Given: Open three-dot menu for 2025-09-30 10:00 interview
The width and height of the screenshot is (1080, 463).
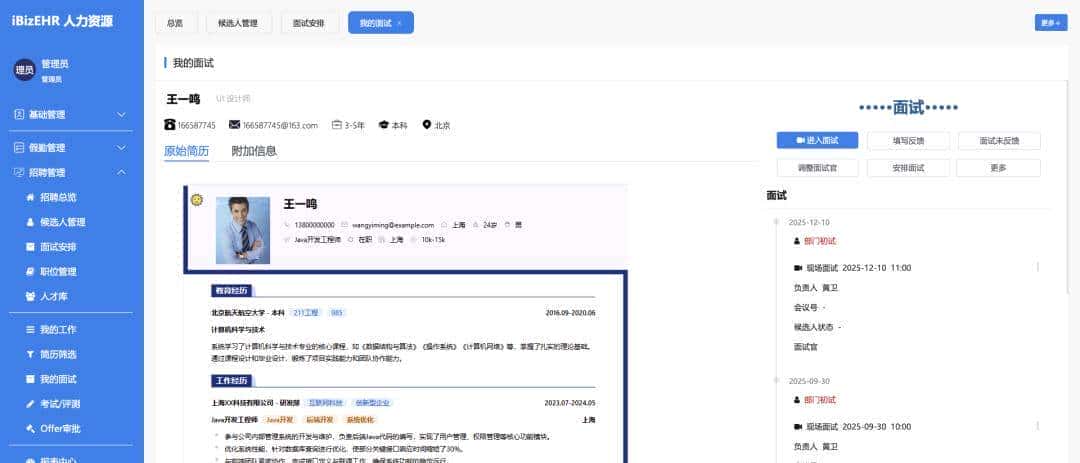Looking at the screenshot, I should coord(1038,426).
